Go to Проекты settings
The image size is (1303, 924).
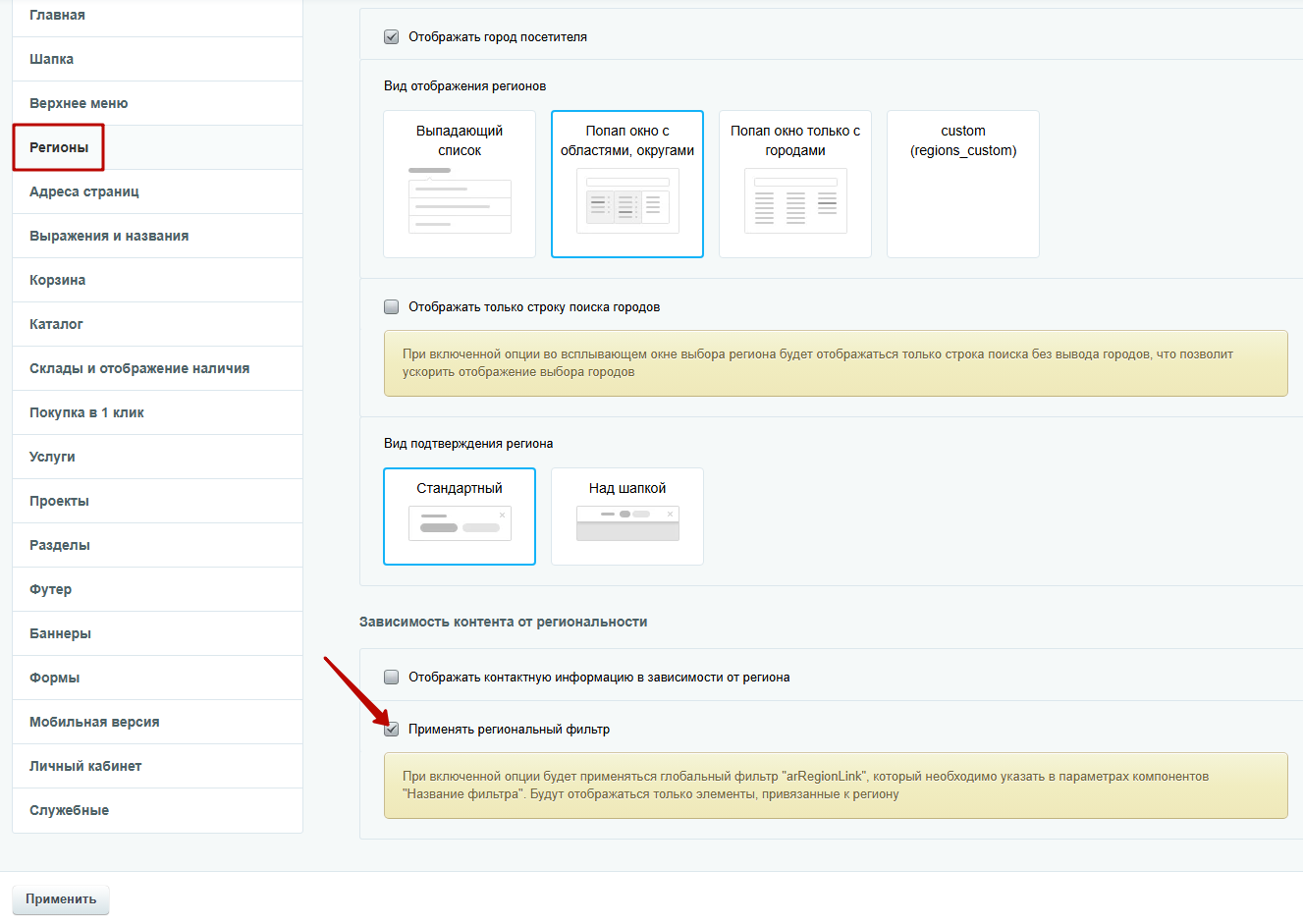click(157, 501)
